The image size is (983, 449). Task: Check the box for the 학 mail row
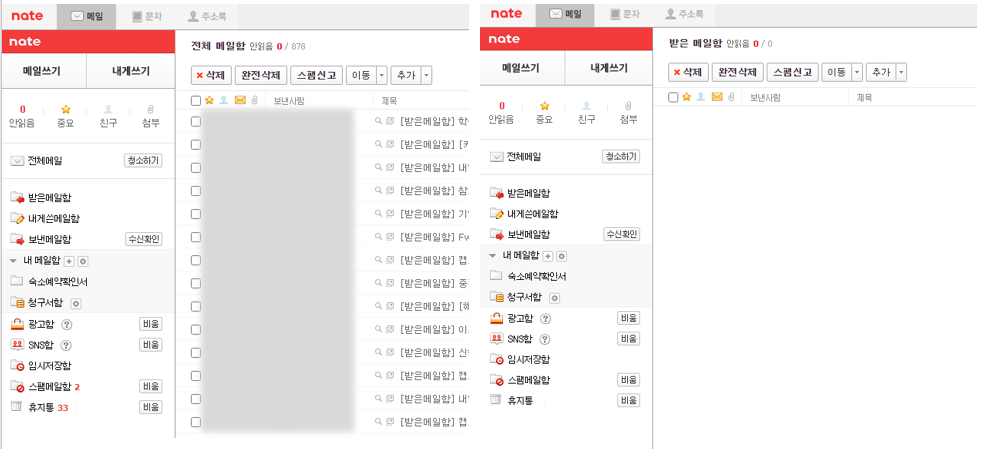196,122
